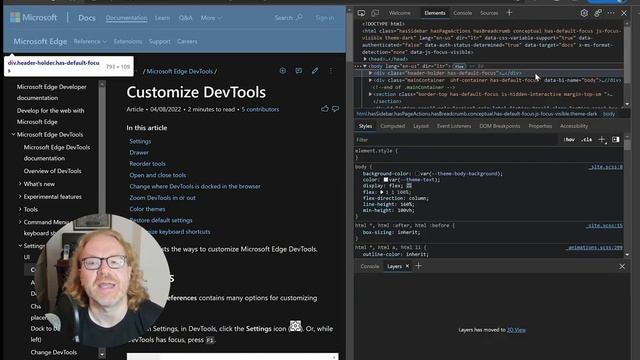
Task: Click the ellipsis before the body node
Action: pyautogui.click(x=358, y=66)
